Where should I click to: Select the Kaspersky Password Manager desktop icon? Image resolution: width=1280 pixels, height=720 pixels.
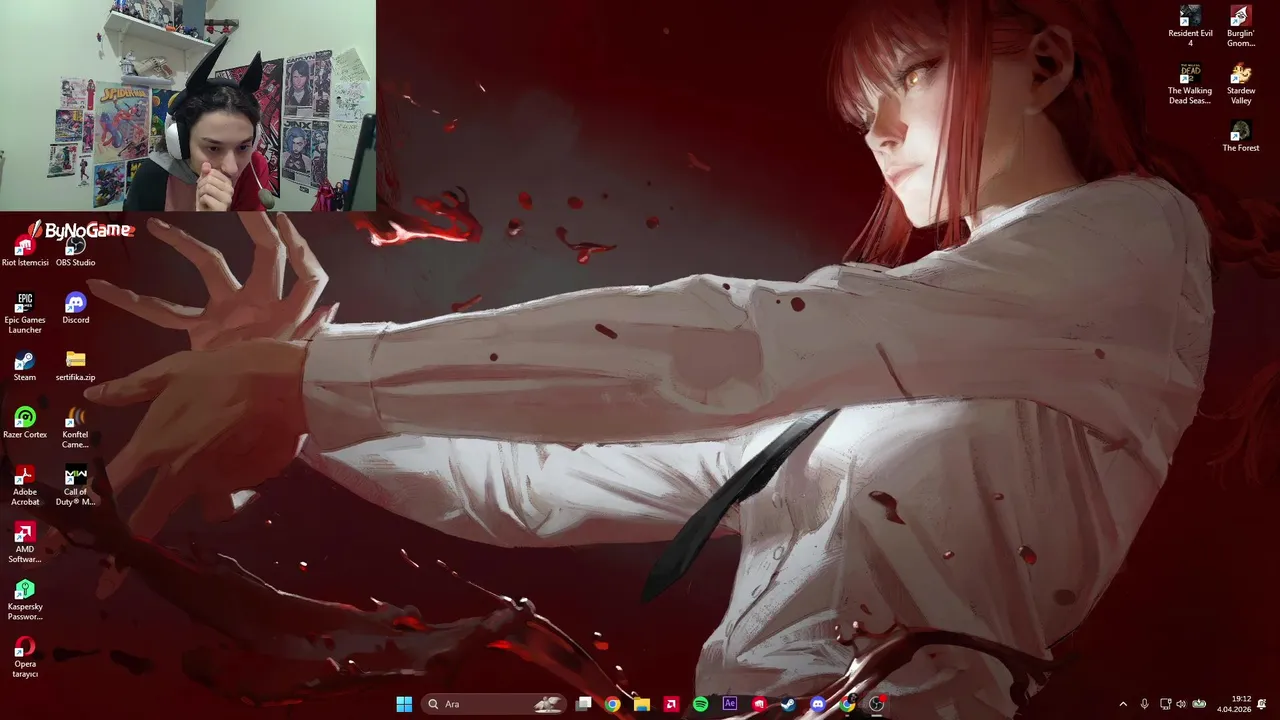pyautogui.click(x=25, y=600)
